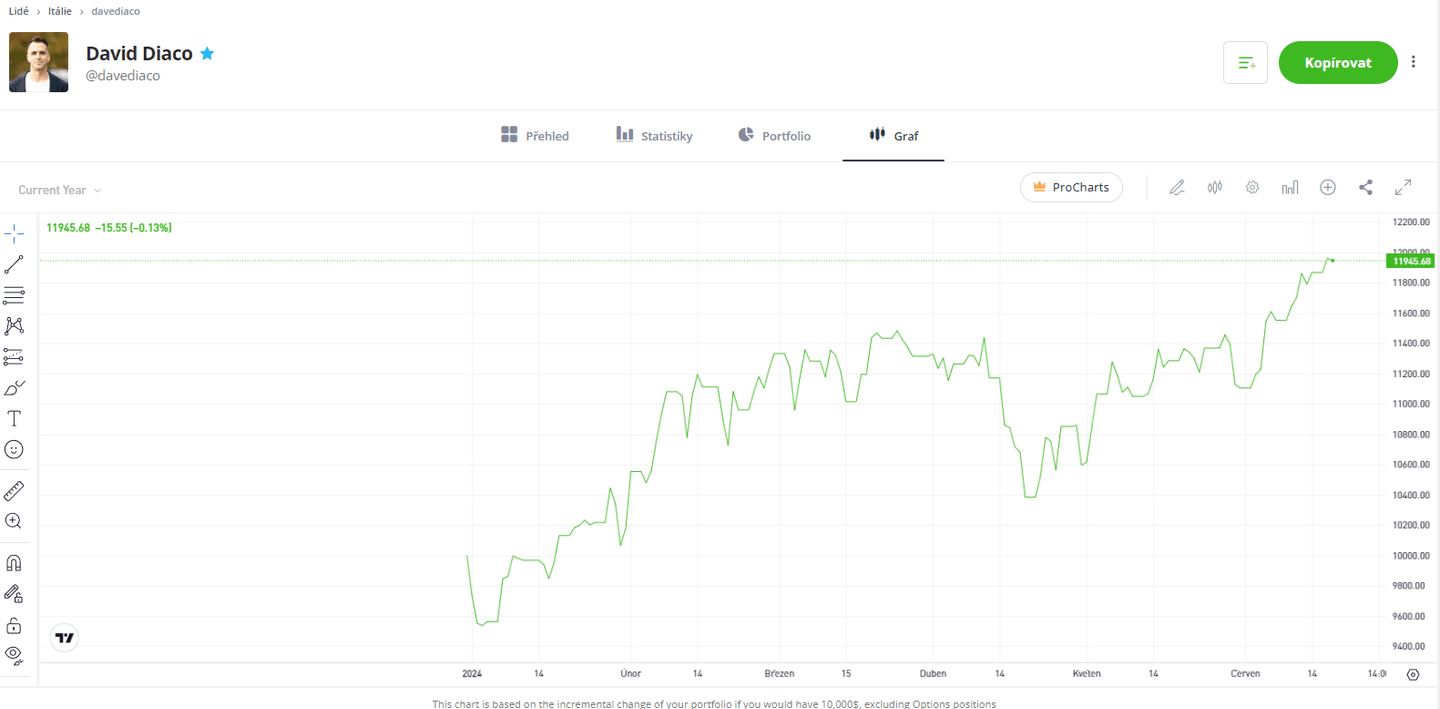Viewport: 1440px width, 709px height.
Task: Hide all drawings with eye icon
Action: click(14, 655)
